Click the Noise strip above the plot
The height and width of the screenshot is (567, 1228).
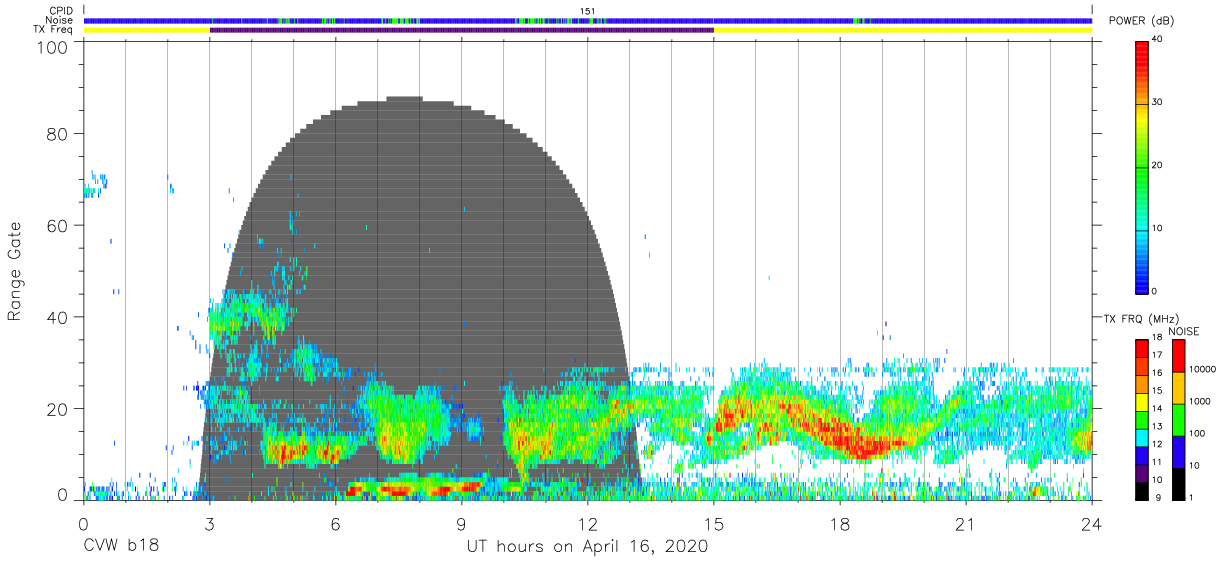pyautogui.click(x=587, y=21)
